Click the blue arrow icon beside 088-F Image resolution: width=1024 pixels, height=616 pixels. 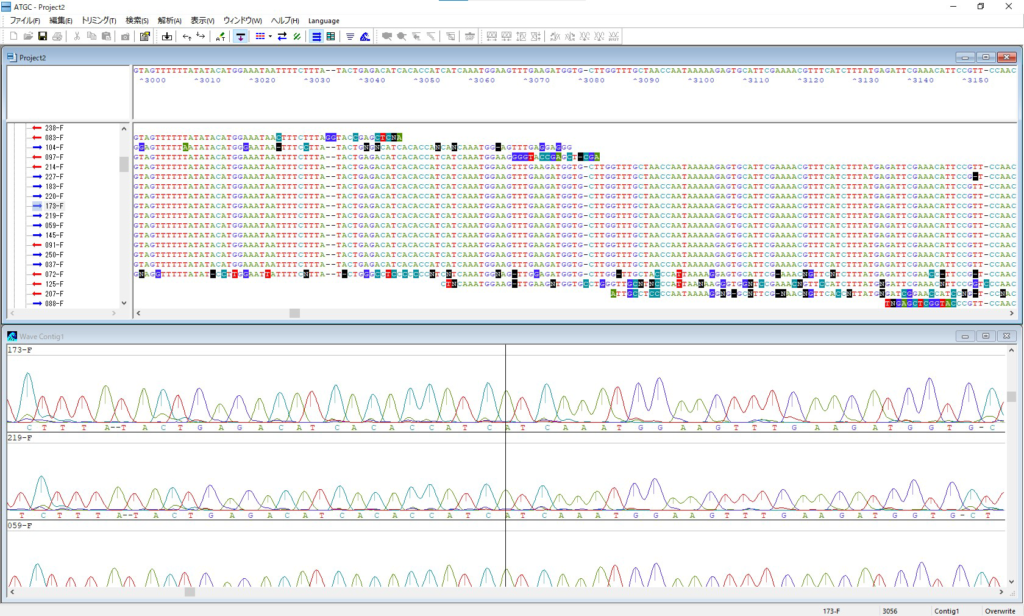(x=37, y=304)
